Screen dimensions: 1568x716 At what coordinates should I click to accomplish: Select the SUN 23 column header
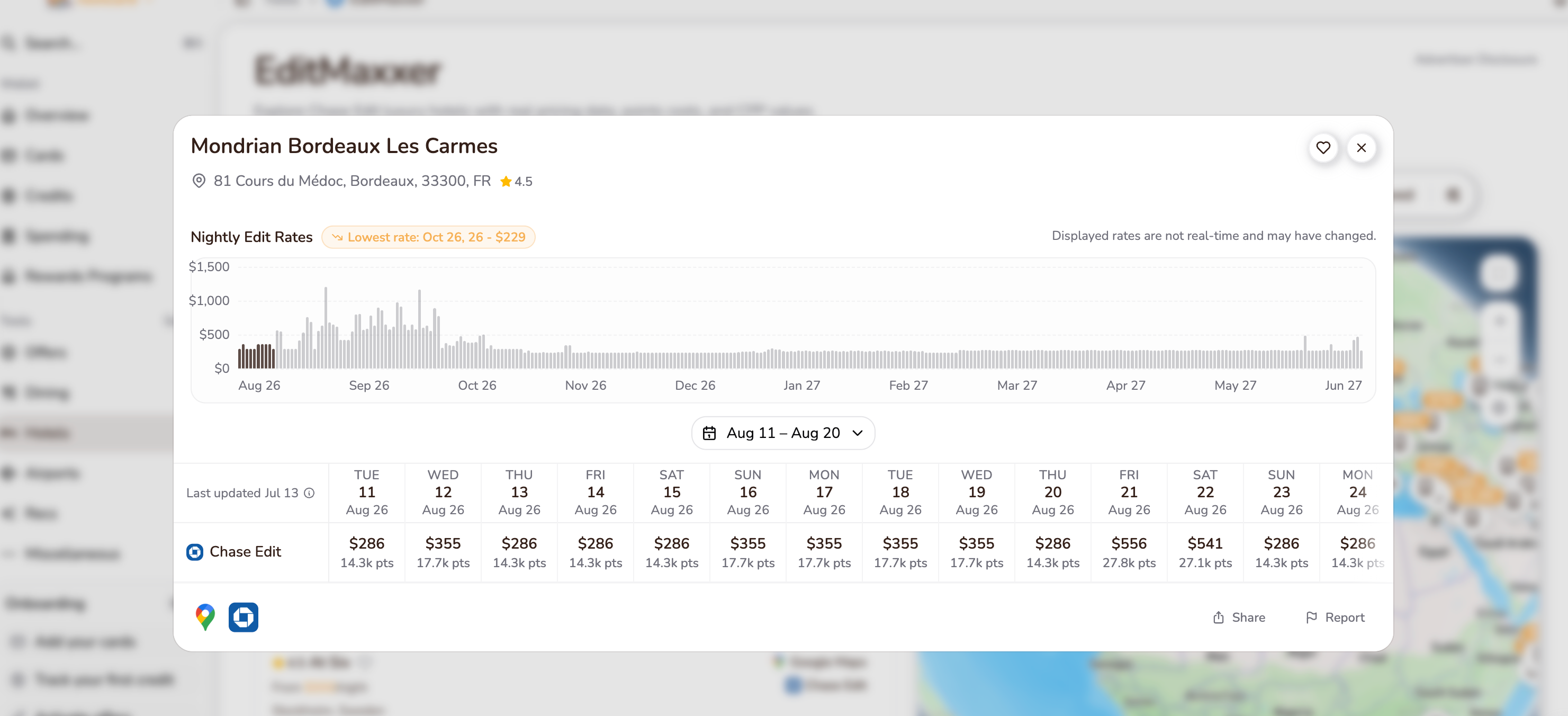point(1282,492)
